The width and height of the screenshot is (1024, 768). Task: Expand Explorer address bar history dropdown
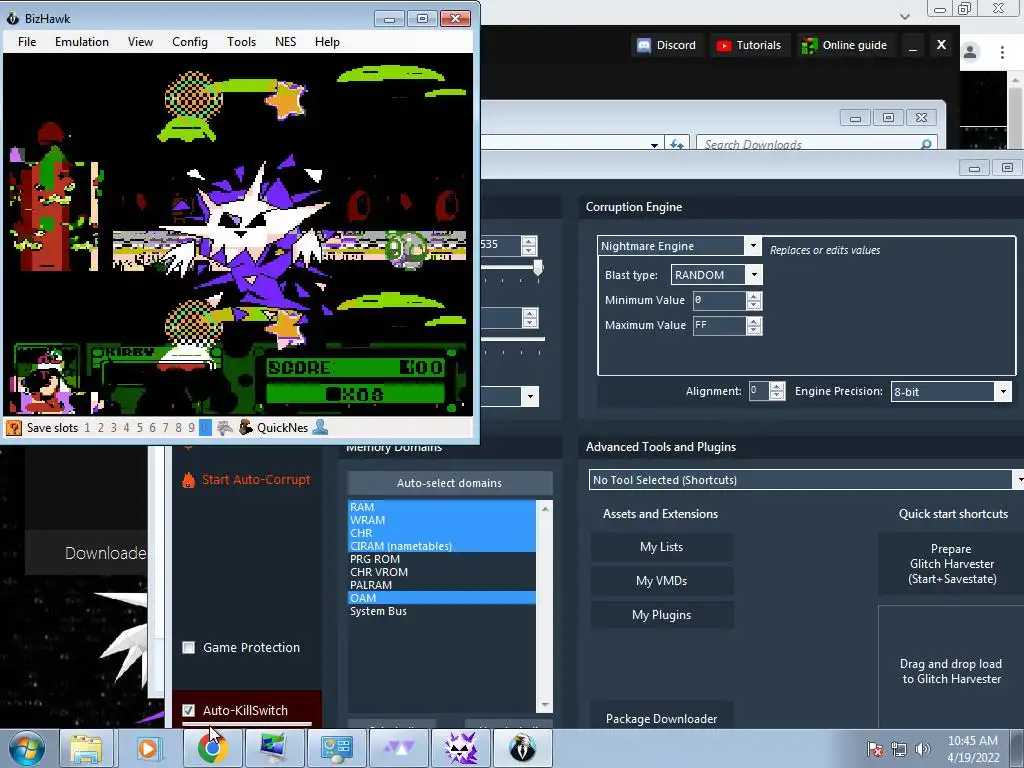654,145
